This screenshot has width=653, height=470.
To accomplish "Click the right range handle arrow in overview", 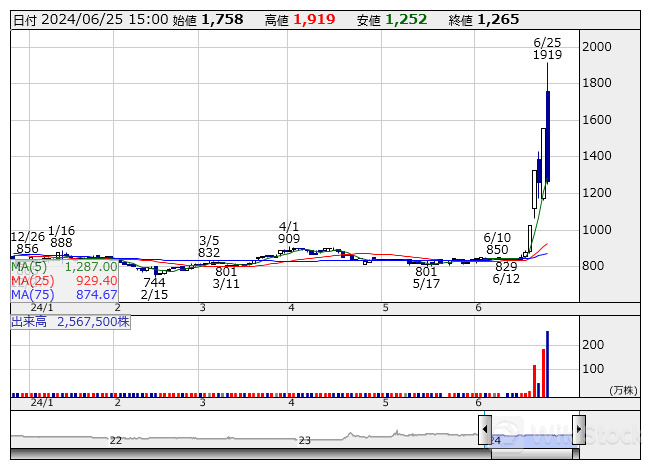I will 578,431.
